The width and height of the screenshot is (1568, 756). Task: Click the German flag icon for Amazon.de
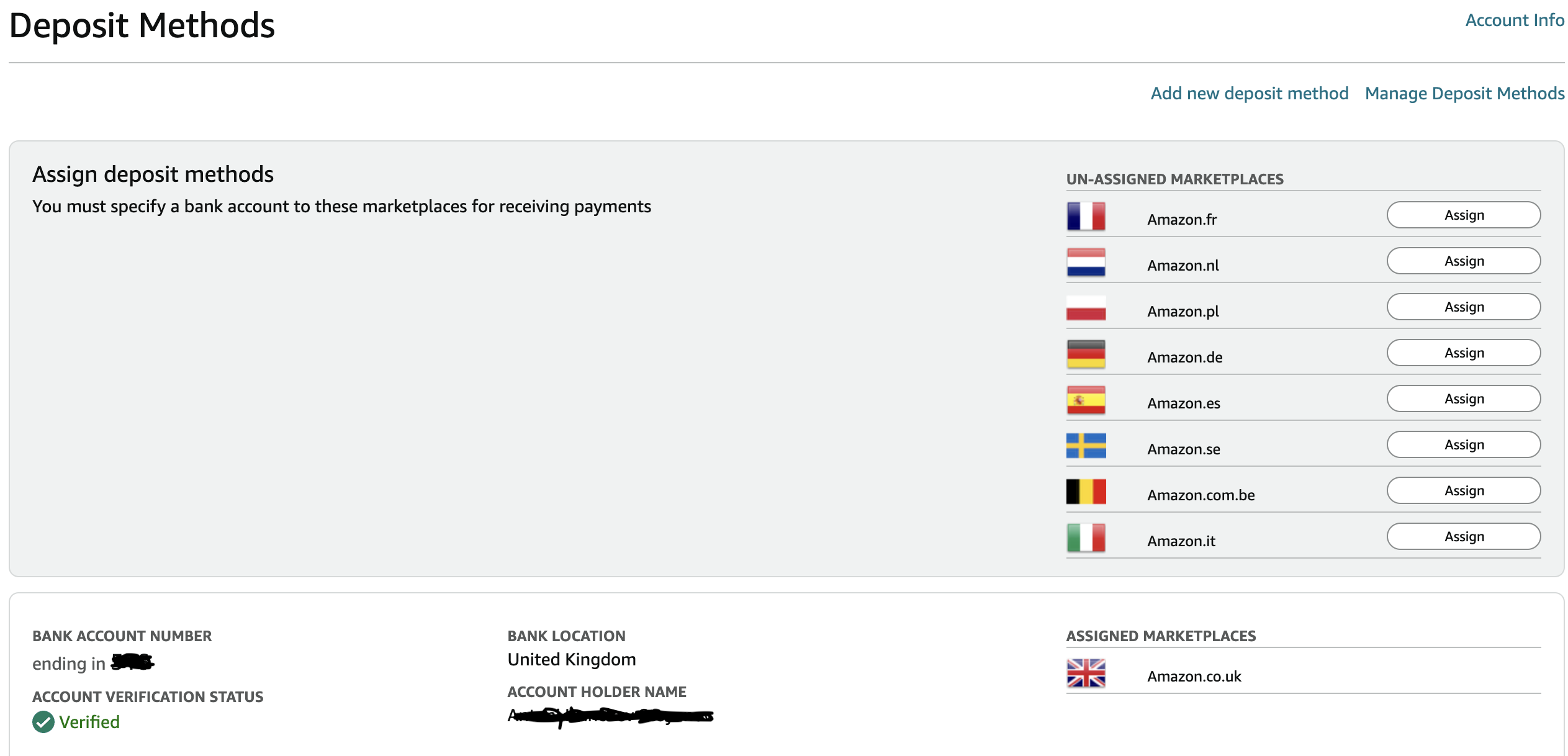(1086, 354)
